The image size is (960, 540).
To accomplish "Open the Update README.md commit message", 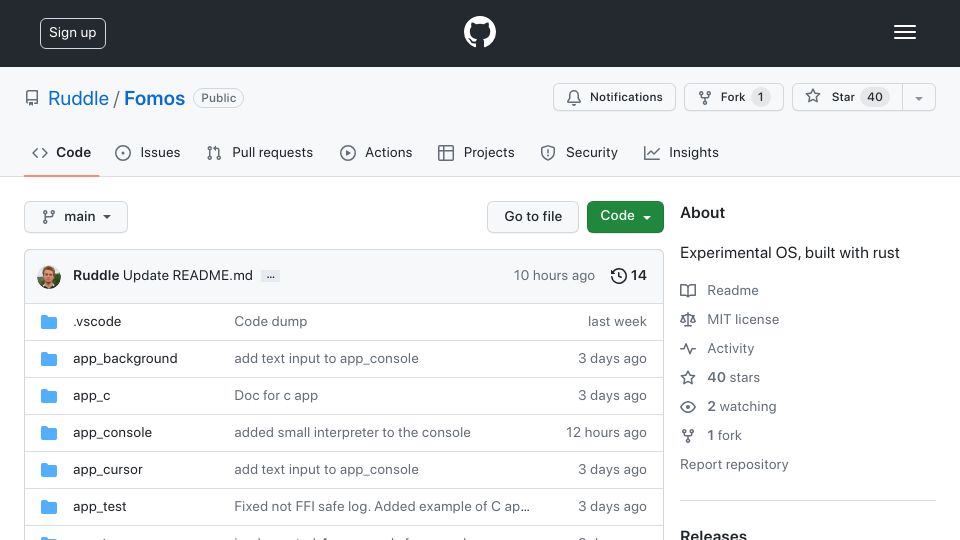I will tap(188, 276).
